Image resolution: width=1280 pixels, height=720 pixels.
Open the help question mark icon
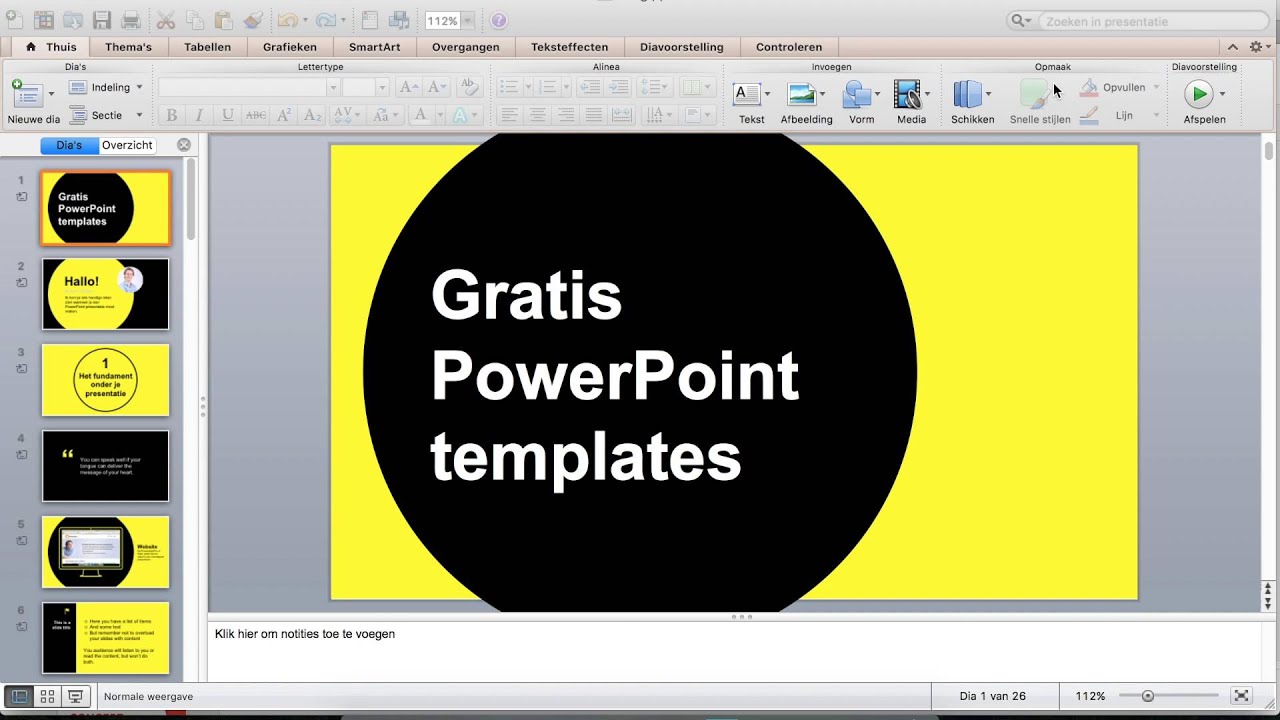[x=498, y=20]
